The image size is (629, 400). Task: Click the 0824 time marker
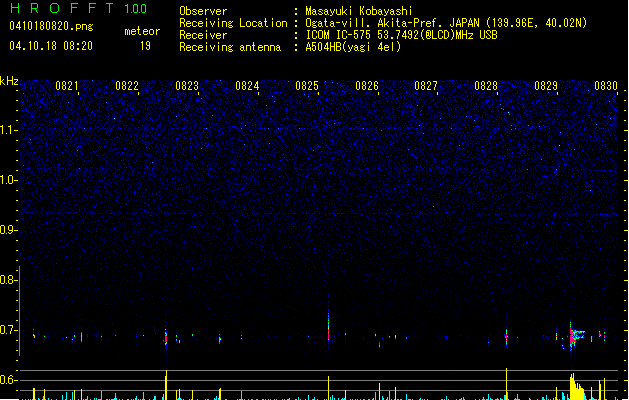(247, 86)
